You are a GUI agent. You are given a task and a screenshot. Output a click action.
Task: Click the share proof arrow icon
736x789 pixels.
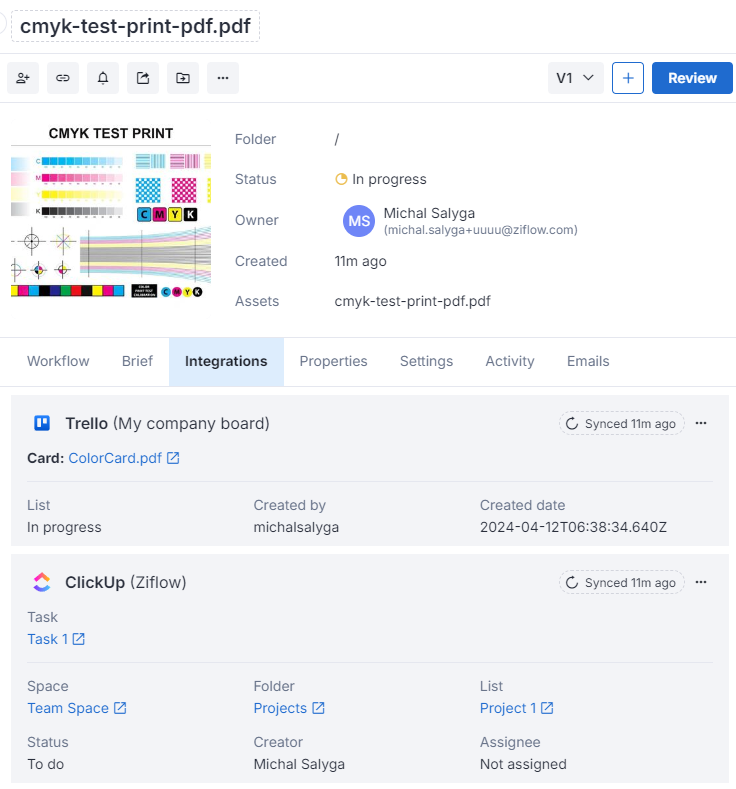point(143,78)
